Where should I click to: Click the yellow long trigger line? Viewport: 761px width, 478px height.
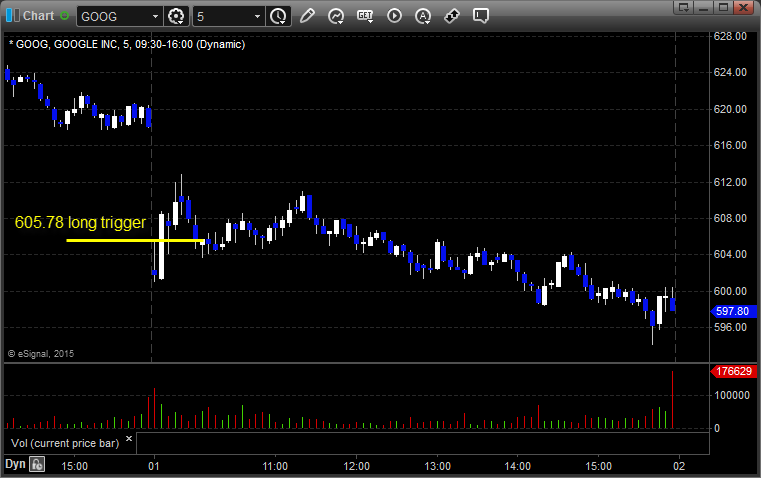135,240
